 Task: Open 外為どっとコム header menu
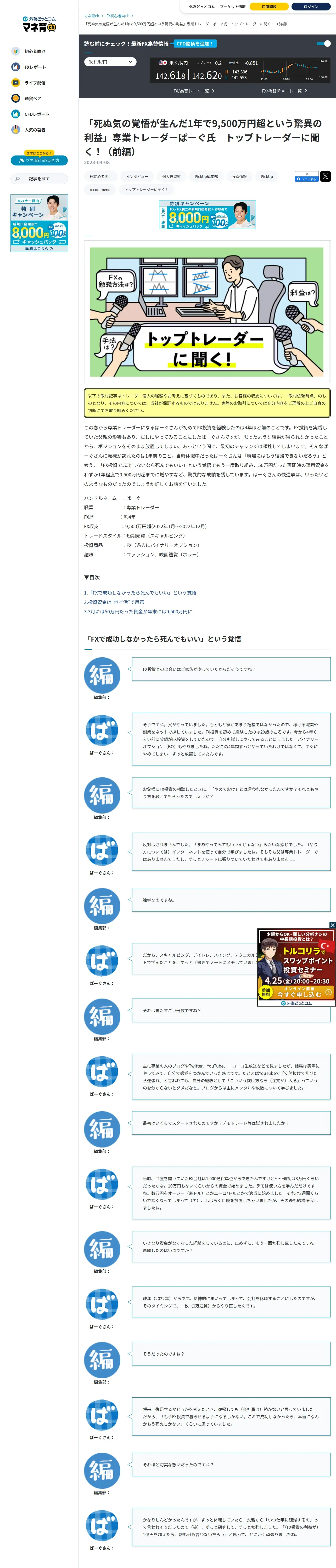202,7
